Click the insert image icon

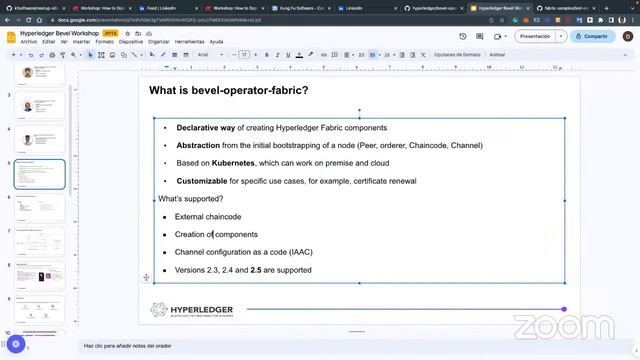pos(112,55)
